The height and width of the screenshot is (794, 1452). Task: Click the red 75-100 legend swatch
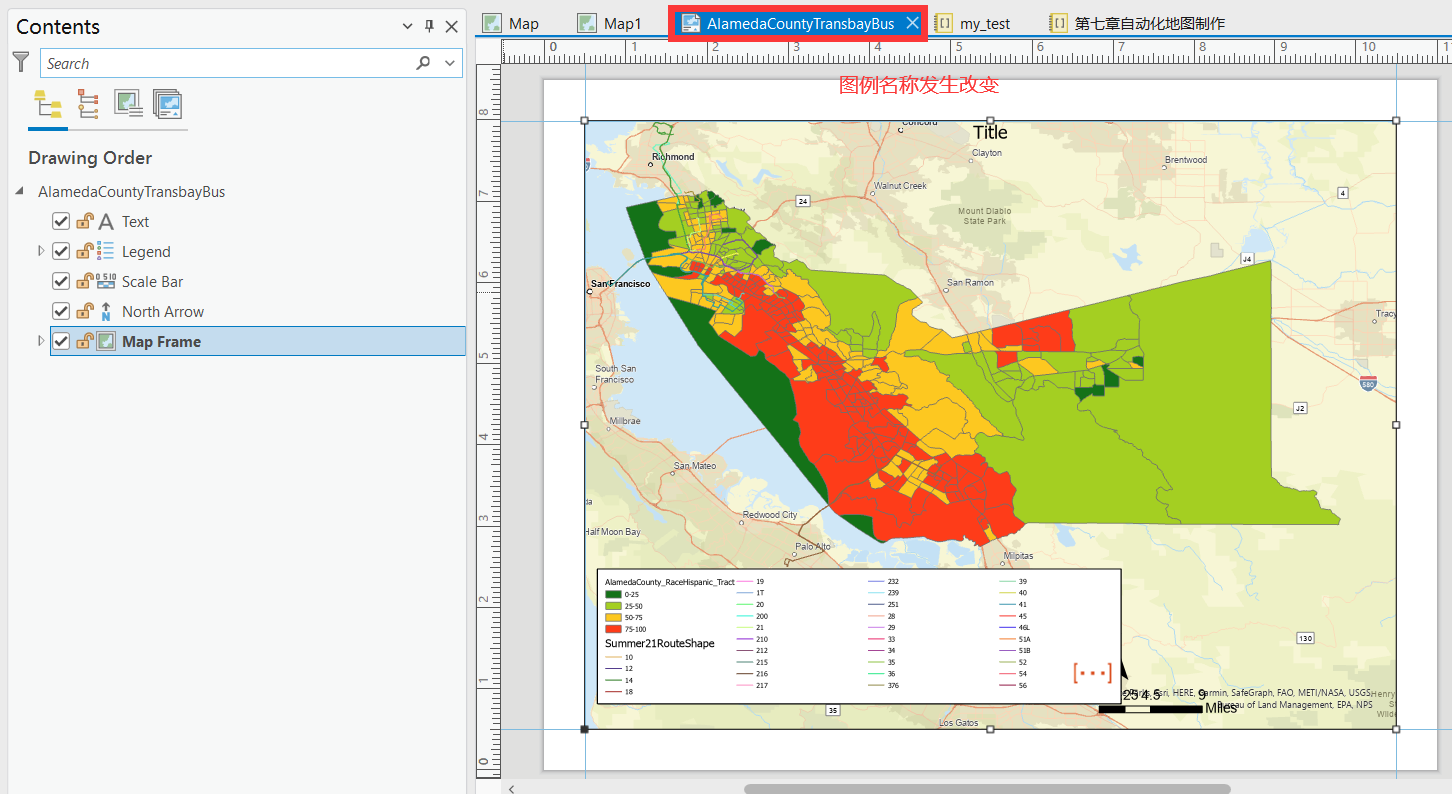coord(613,629)
